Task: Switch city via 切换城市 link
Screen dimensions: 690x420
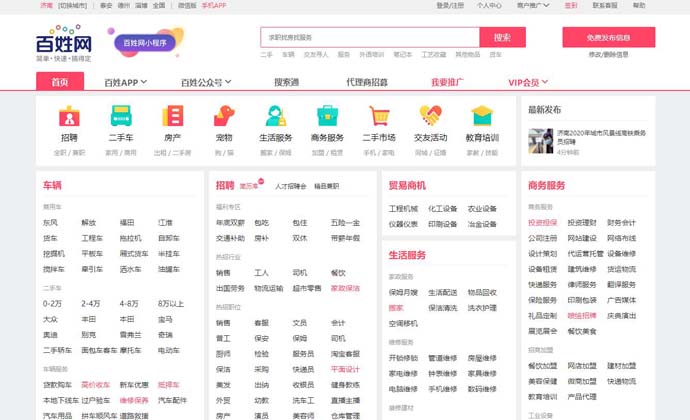Action: [73, 6]
